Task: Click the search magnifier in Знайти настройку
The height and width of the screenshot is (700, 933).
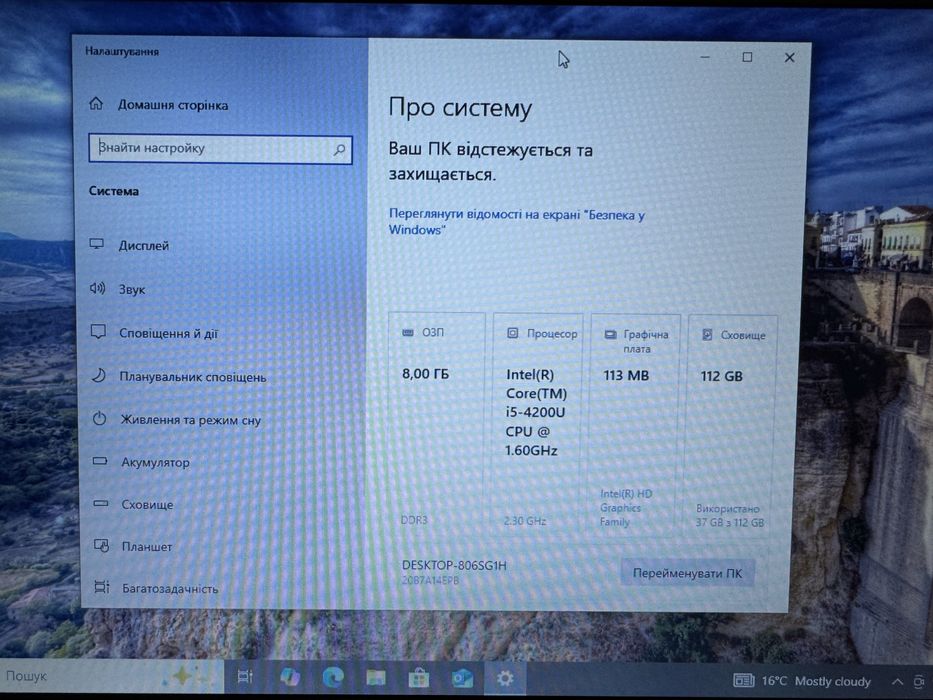Action: point(339,149)
